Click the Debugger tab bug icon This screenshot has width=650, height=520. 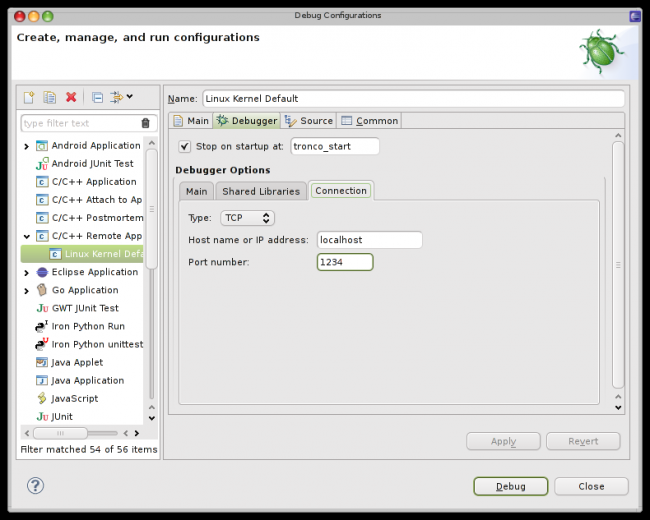[222, 120]
